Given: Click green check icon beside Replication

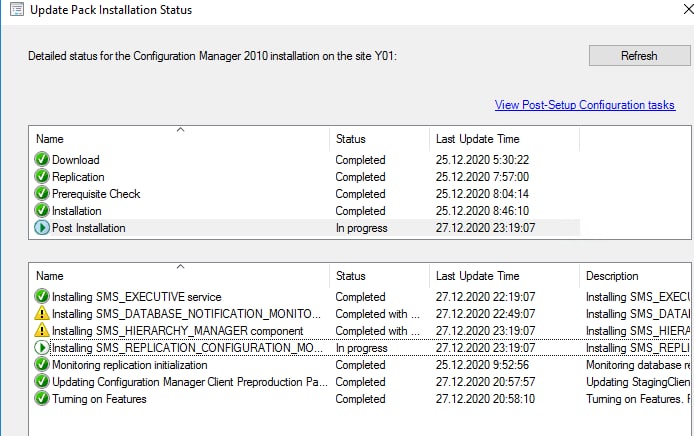Looking at the screenshot, I should coord(42,177).
